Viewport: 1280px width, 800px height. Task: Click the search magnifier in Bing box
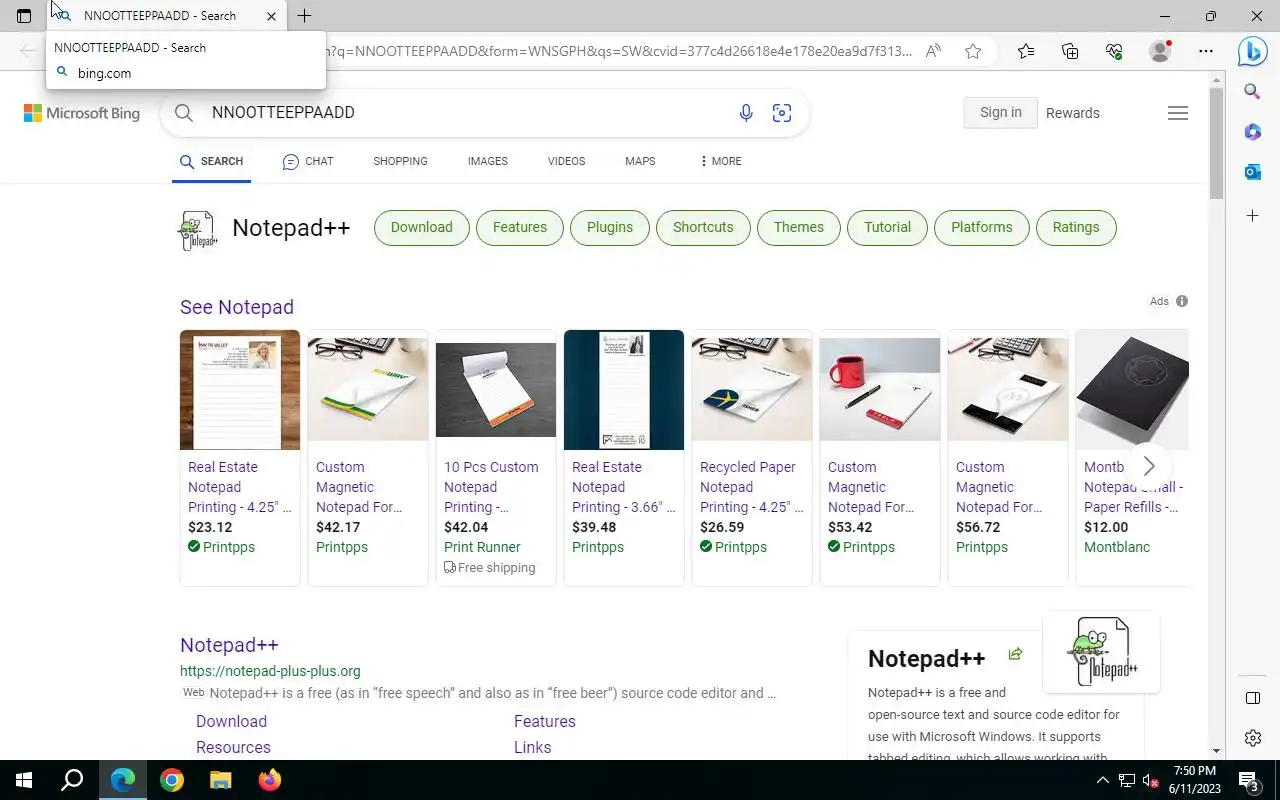coord(184,113)
